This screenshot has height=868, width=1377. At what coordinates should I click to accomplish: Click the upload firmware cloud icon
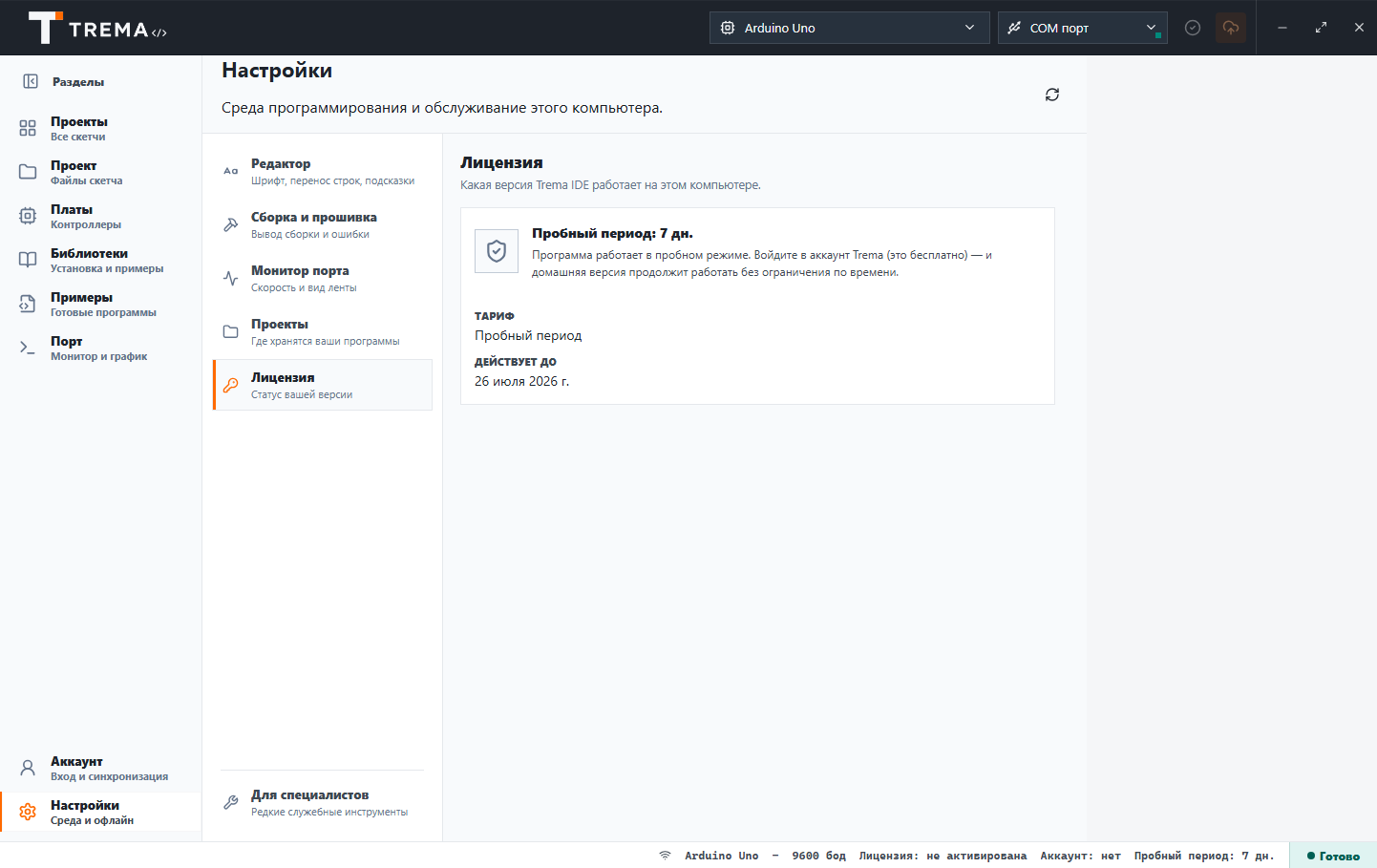click(x=1231, y=28)
